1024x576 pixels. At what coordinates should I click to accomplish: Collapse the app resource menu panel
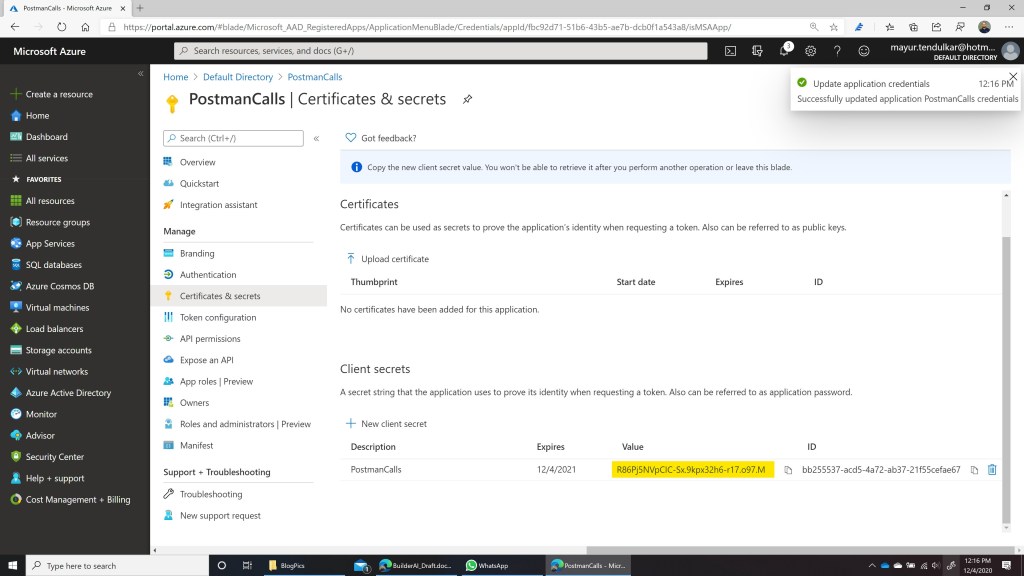tap(316, 138)
